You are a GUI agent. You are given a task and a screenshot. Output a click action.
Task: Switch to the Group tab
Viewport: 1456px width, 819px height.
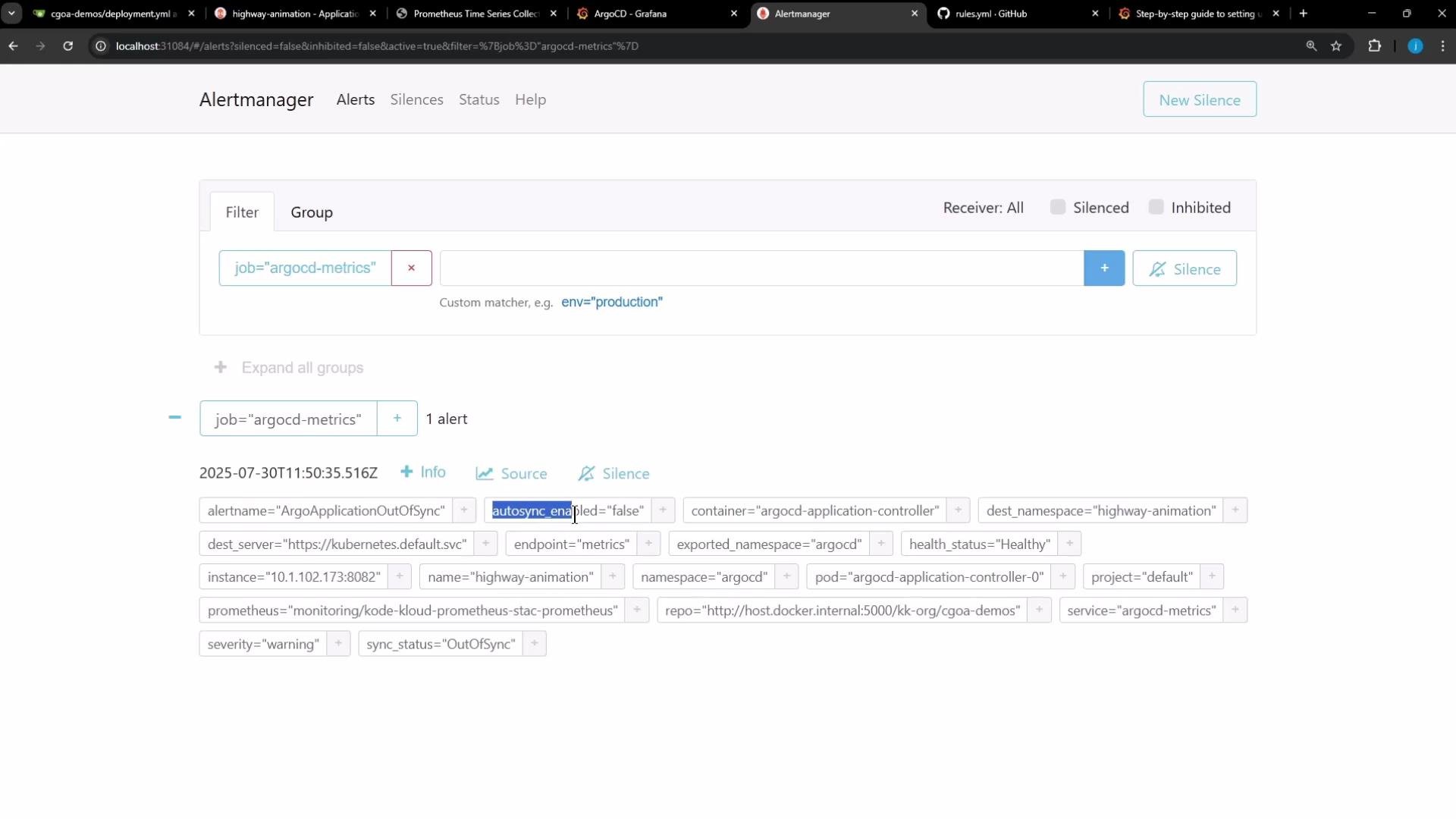pyautogui.click(x=312, y=212)
